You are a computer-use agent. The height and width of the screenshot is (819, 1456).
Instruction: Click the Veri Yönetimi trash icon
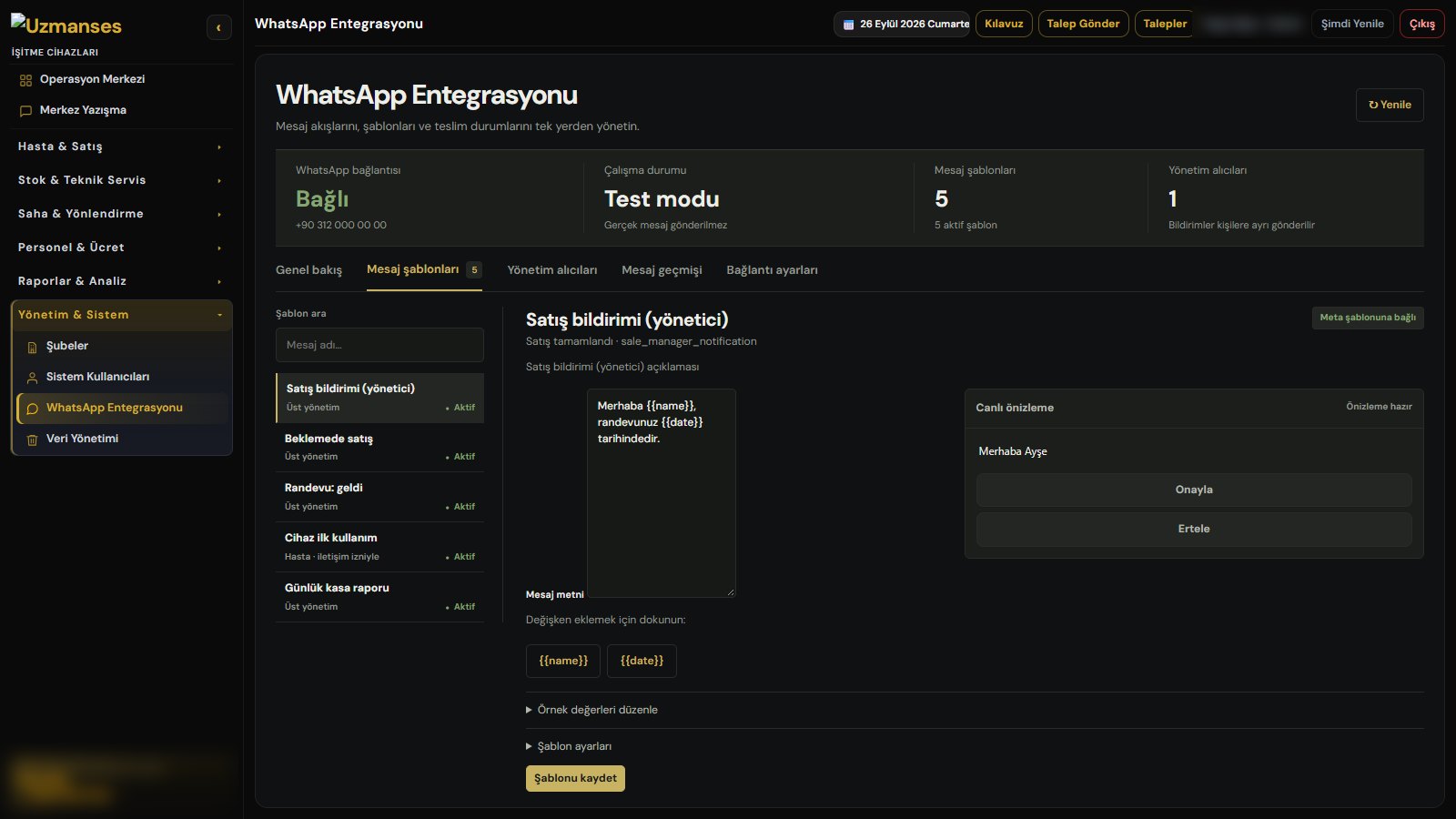[32, 440]
